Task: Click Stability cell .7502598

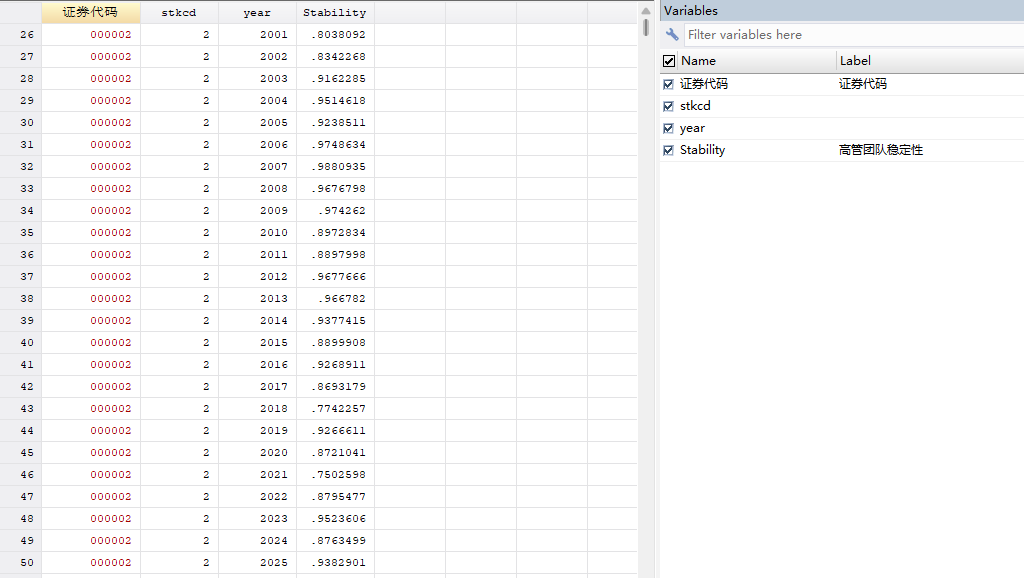Action: 335,474
